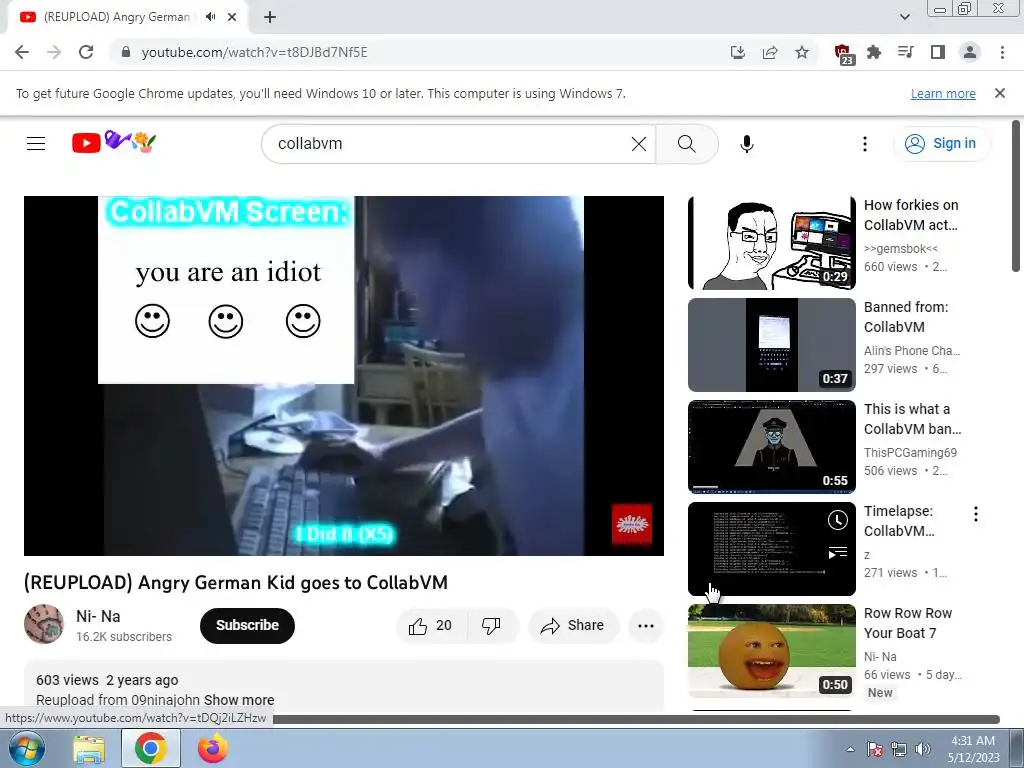
Task: Open the ThisPCGaming69 channel name
Action: [x=910, y=453]
